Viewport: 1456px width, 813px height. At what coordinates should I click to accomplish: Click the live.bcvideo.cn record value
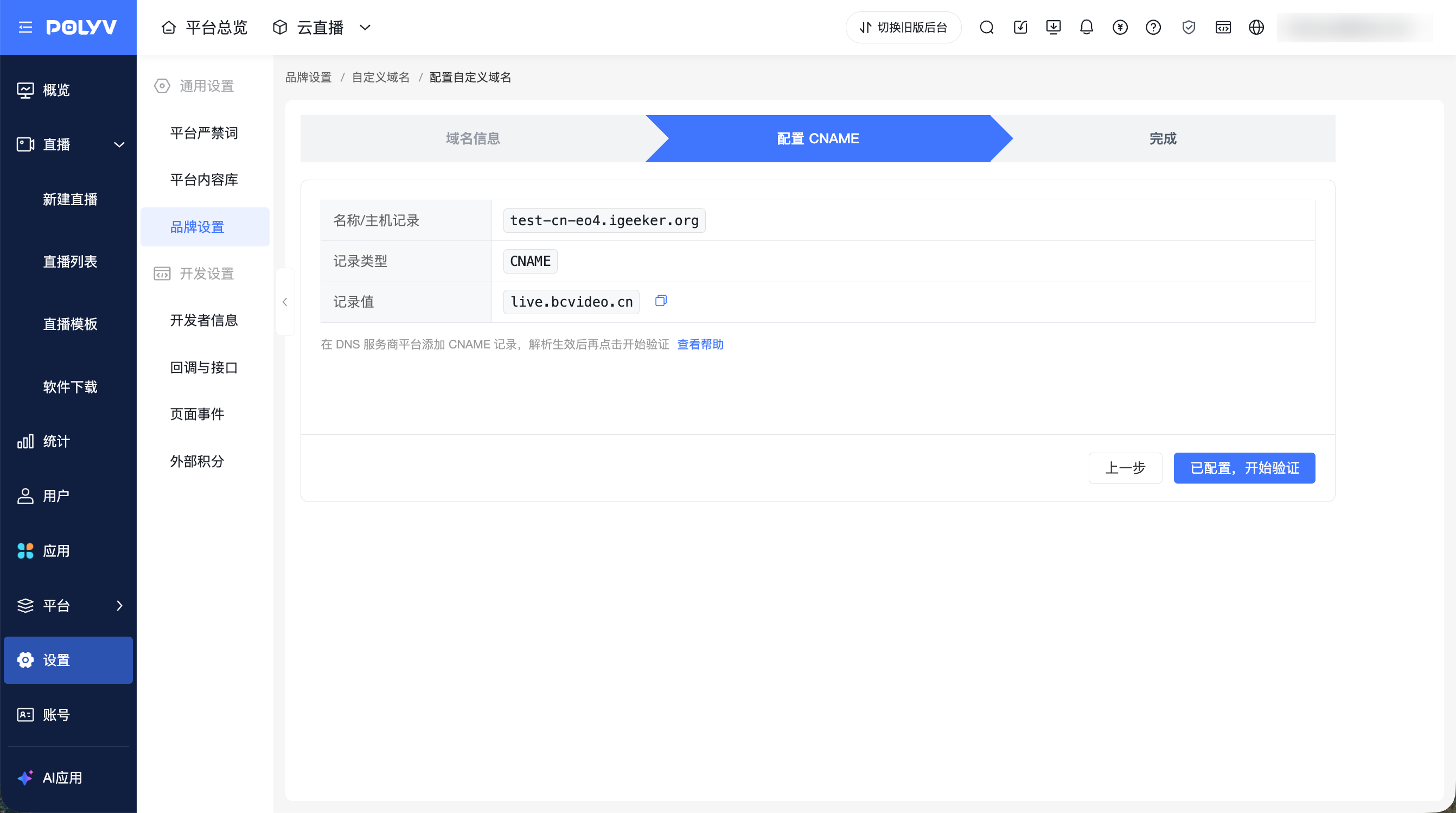(x=571, y=302)
